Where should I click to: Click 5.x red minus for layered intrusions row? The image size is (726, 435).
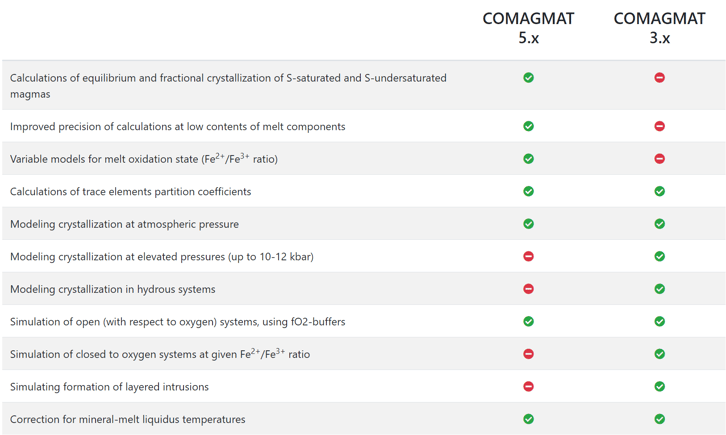coord(528,386)
